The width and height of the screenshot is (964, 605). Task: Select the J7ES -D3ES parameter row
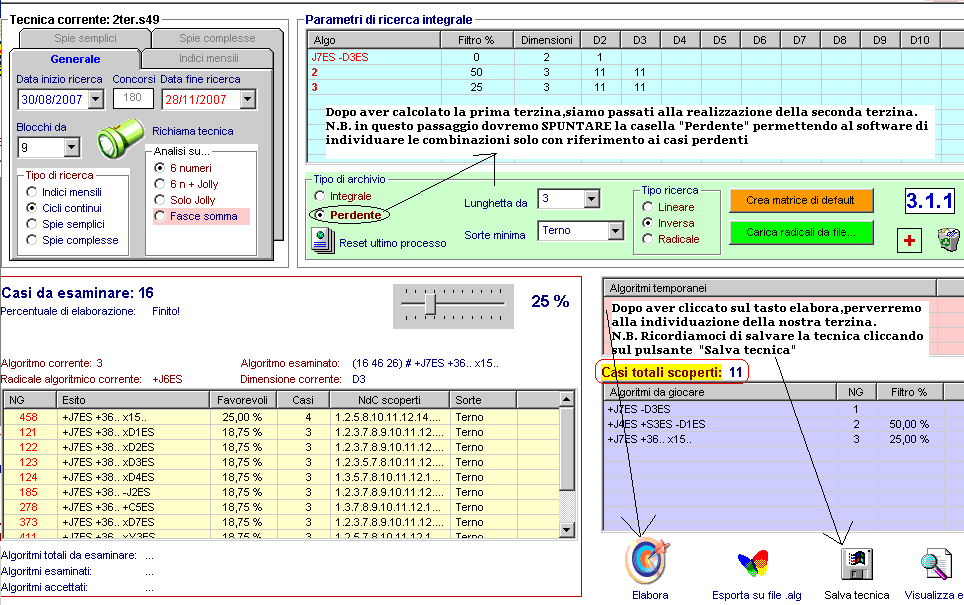click(x=635, y=57)
